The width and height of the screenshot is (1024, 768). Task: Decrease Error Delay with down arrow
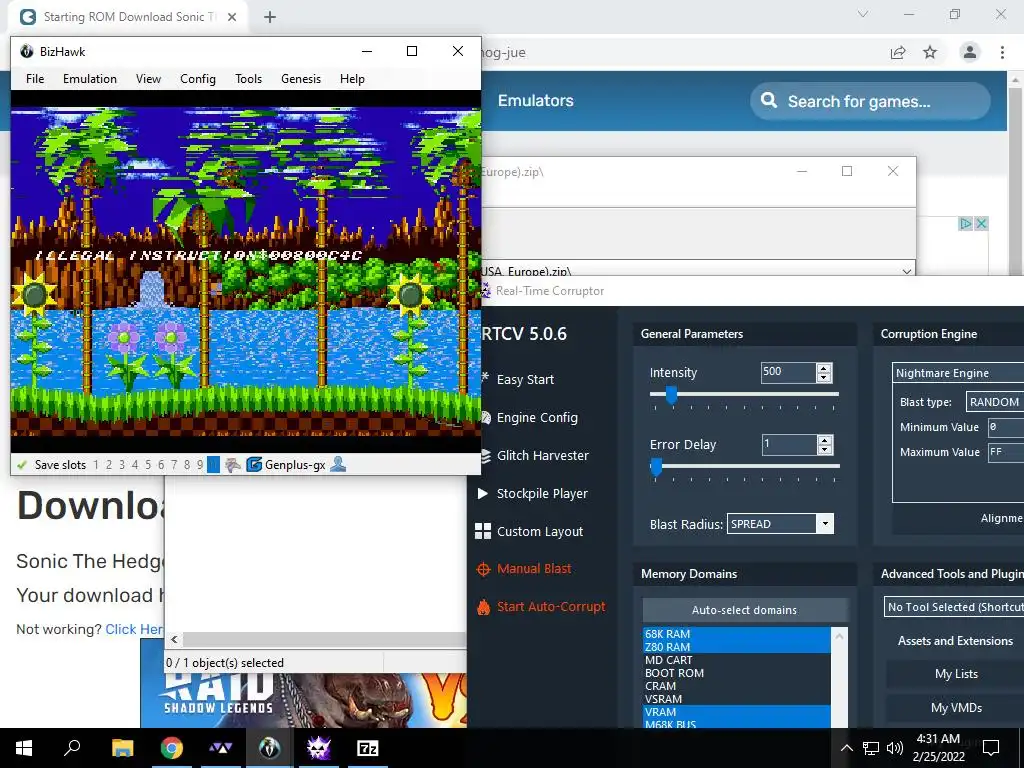tap(825, 450)
